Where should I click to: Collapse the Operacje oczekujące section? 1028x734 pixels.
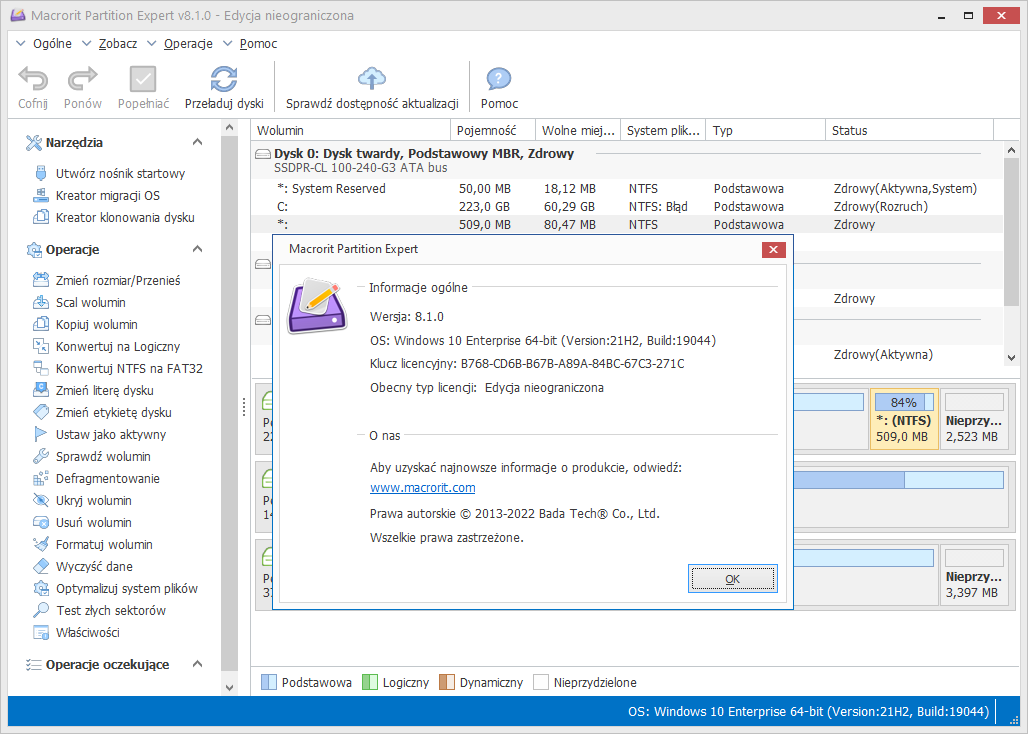click(197, 664)
